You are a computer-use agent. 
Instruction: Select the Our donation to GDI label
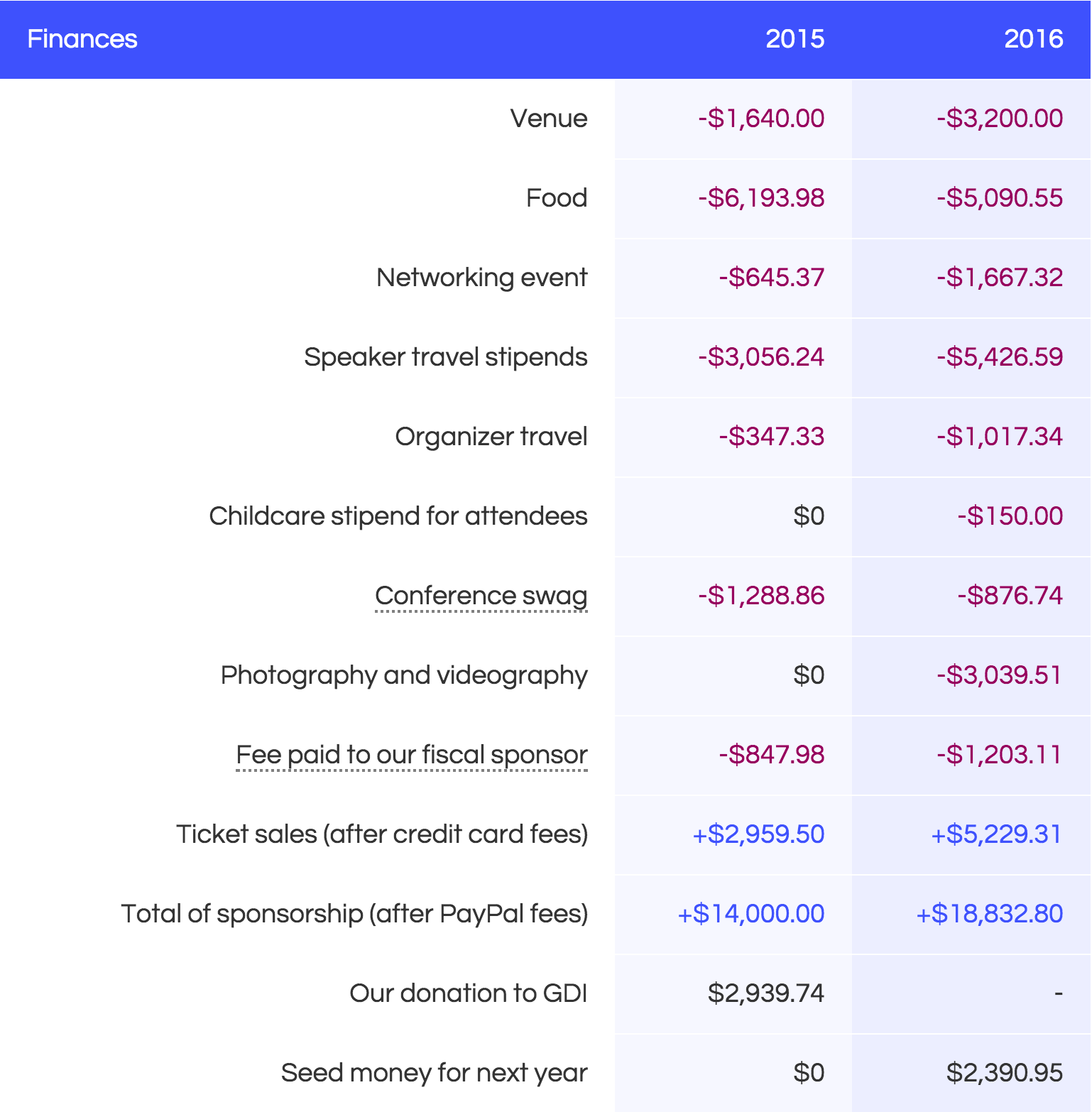[x=468, y=993]
